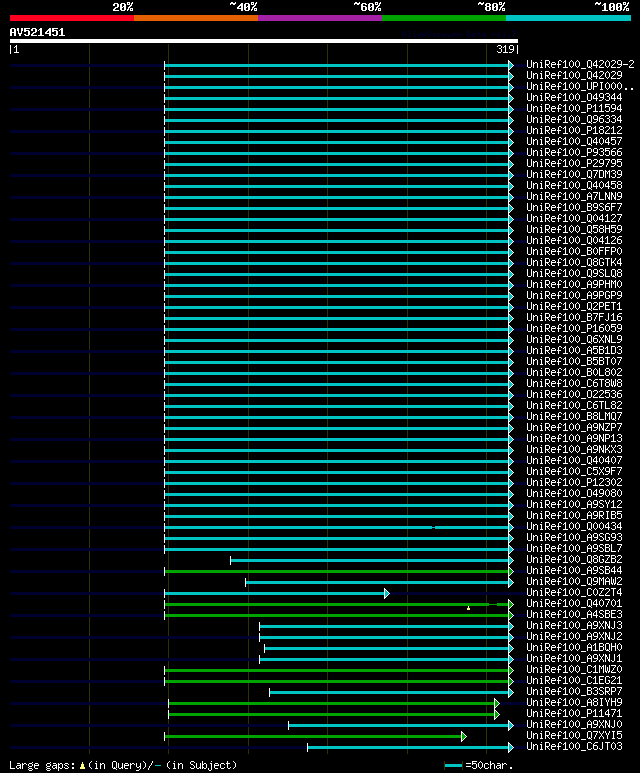Viewport: 640px width, 773px height.
Task: Open the UniRef100_Q40407 entry
Action: 574,460
